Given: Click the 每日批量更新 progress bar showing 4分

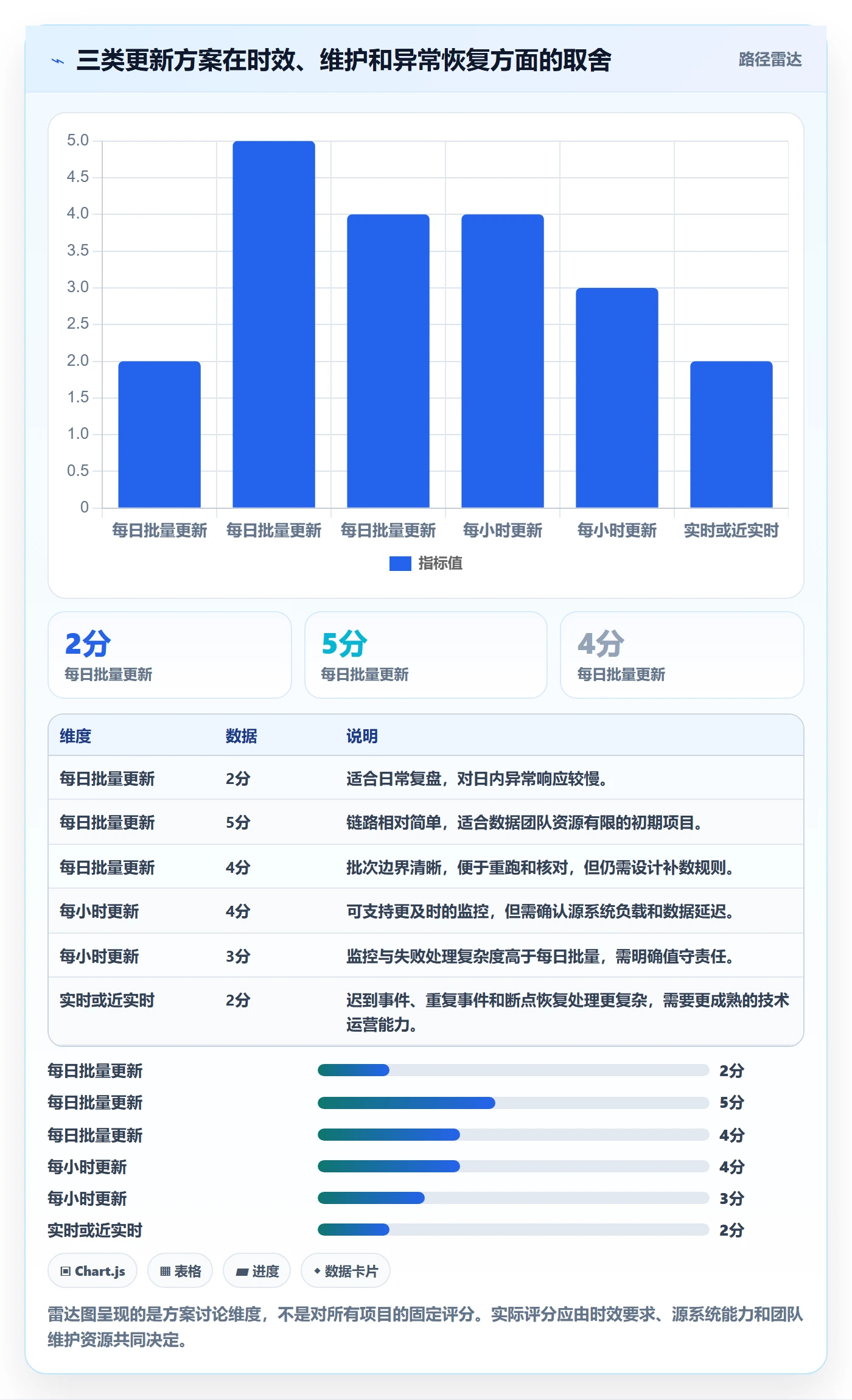Looking at the screenshot, I should coord(513,1135).
